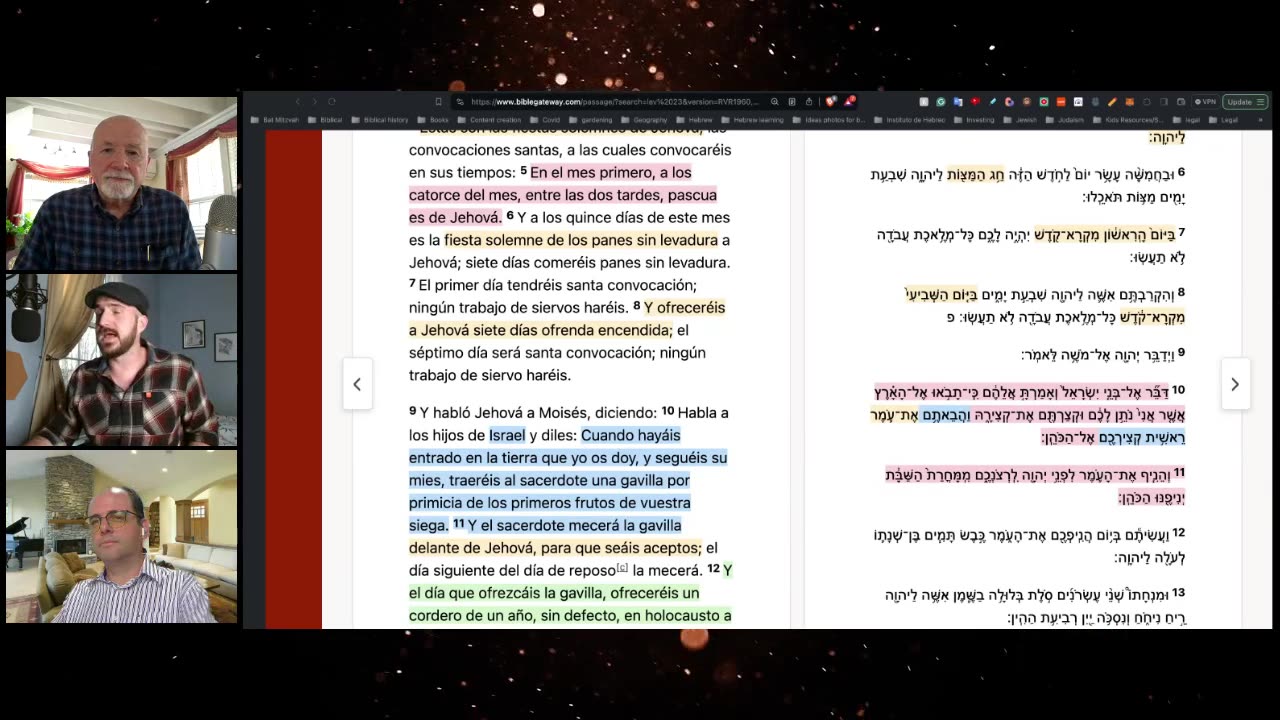This screenshot has height=720, width=1280.
Task: Open the Biblical bookmarks folder
Action: (325, 120)
